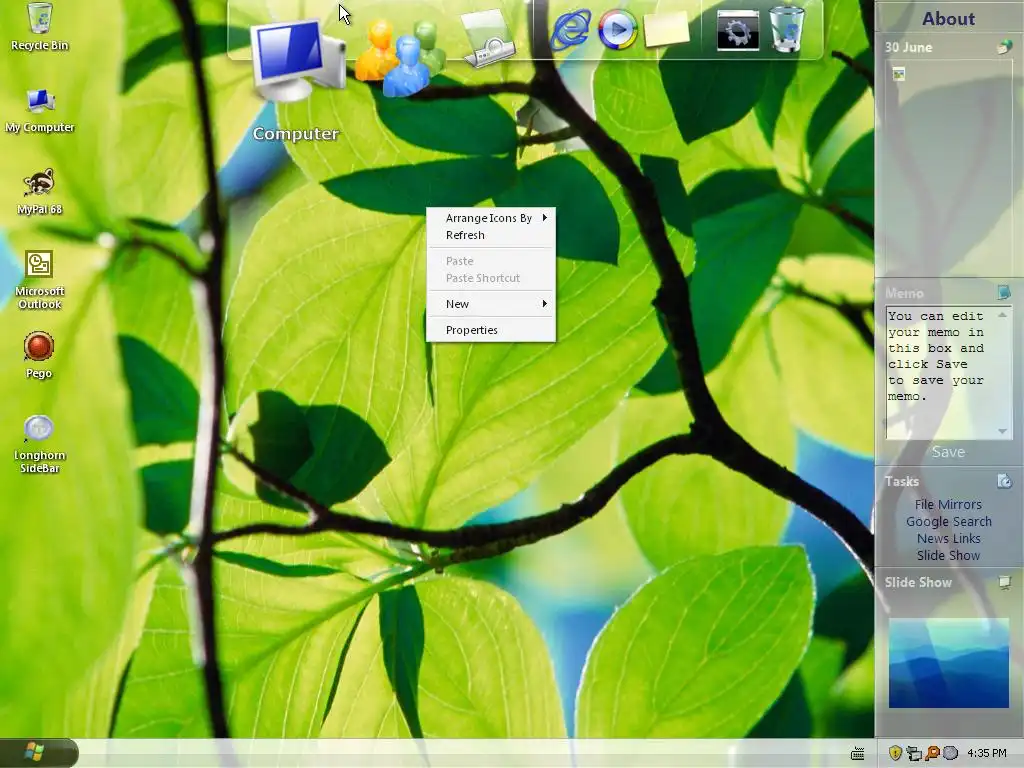Choose Refresh in context menu
The width and height of the screenshot is (1024, 768).
490,235
